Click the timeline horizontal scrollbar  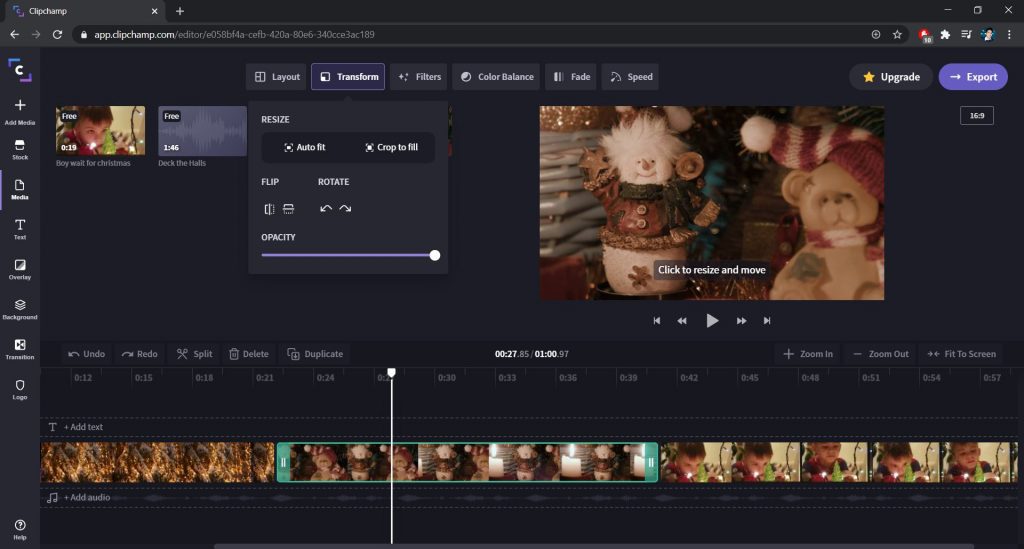[x=594, y=546]
